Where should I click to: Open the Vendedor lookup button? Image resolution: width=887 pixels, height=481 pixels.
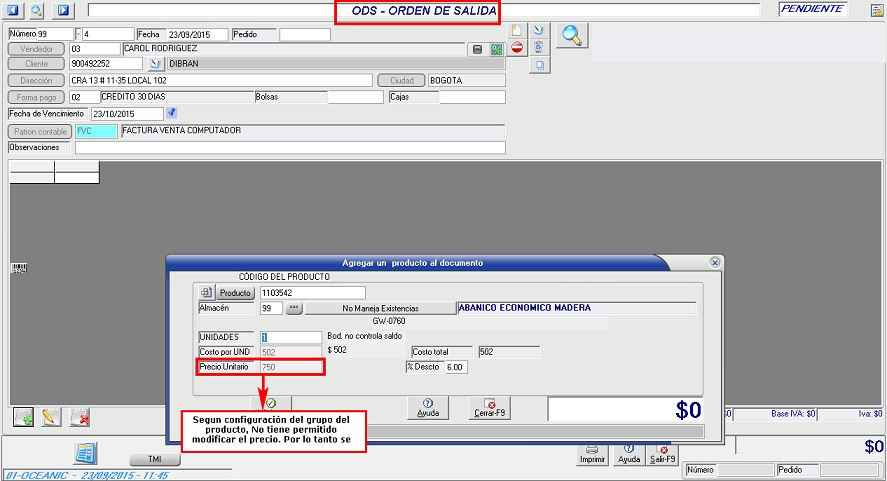tap(37, 48)
